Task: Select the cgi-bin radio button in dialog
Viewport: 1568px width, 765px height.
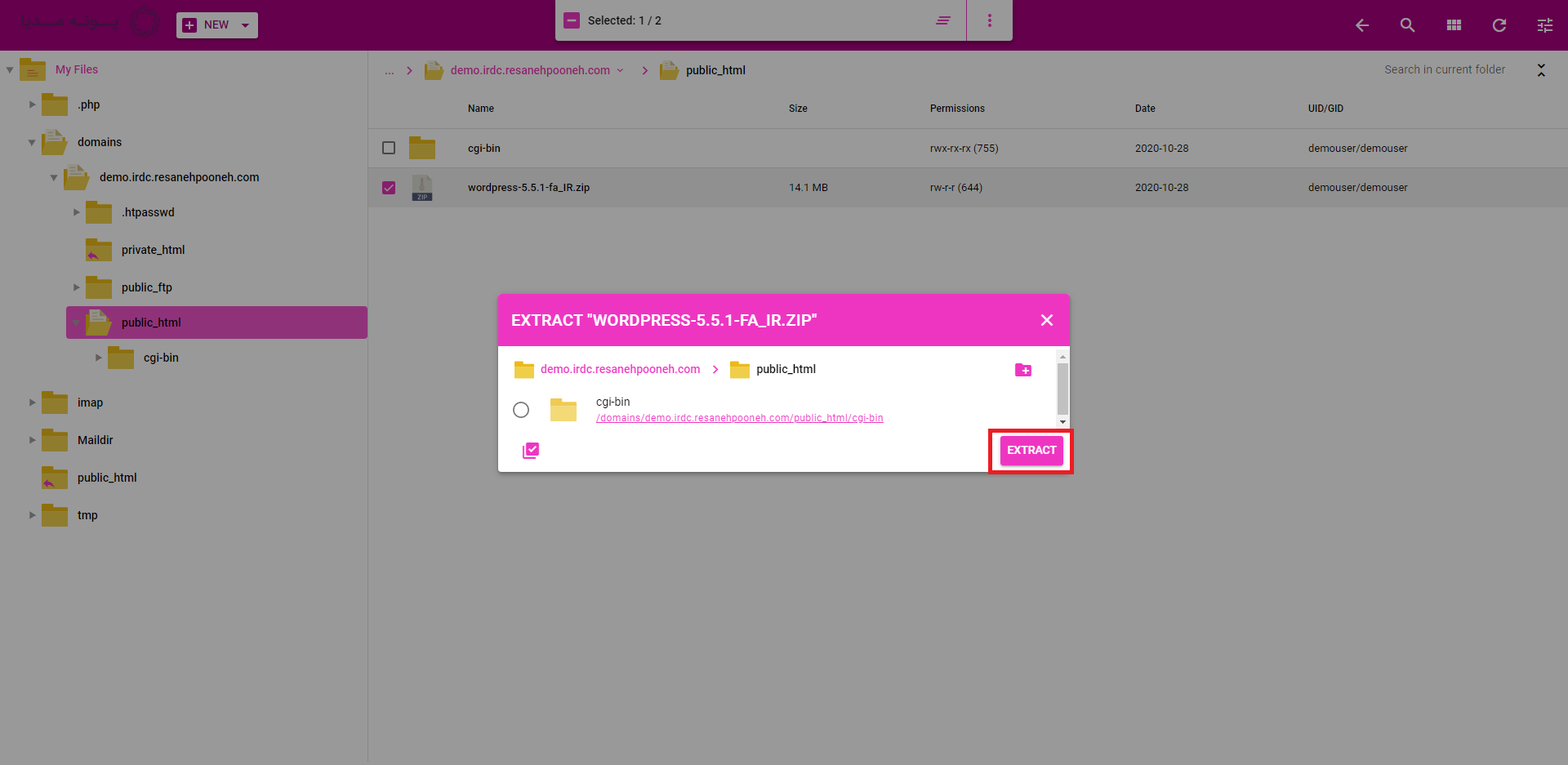Action: (521, 410)
